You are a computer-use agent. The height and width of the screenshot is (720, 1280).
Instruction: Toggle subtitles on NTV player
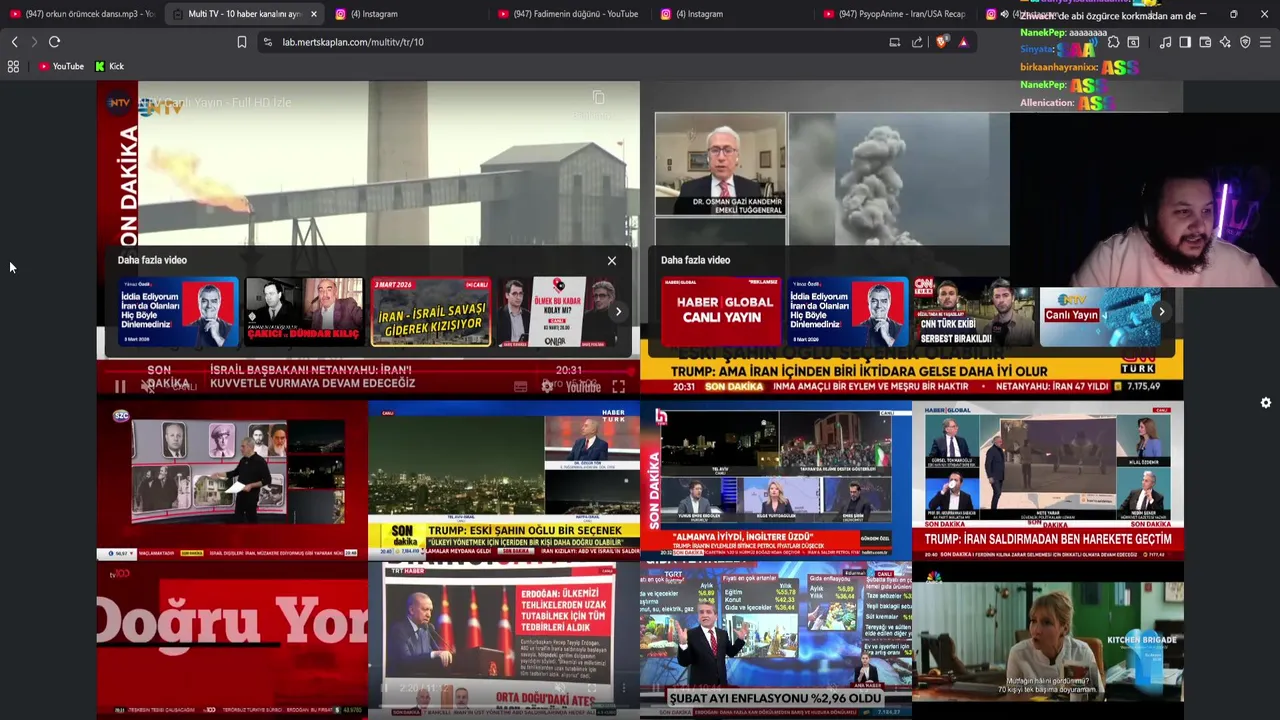[x=520, y=386]
